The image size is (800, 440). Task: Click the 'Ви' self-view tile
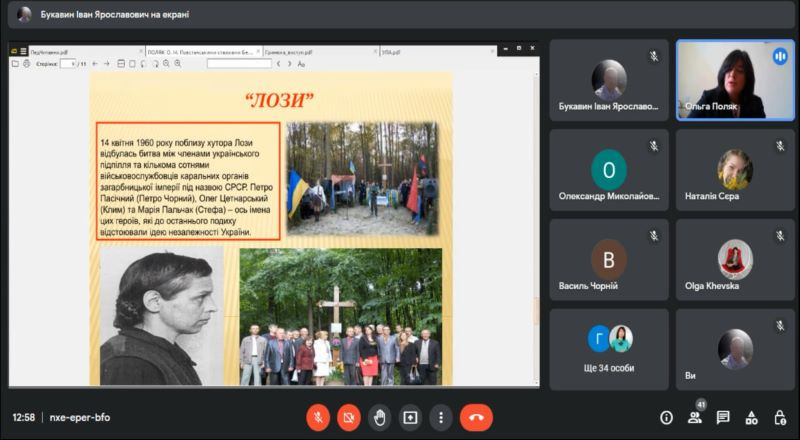click(735, 350)
